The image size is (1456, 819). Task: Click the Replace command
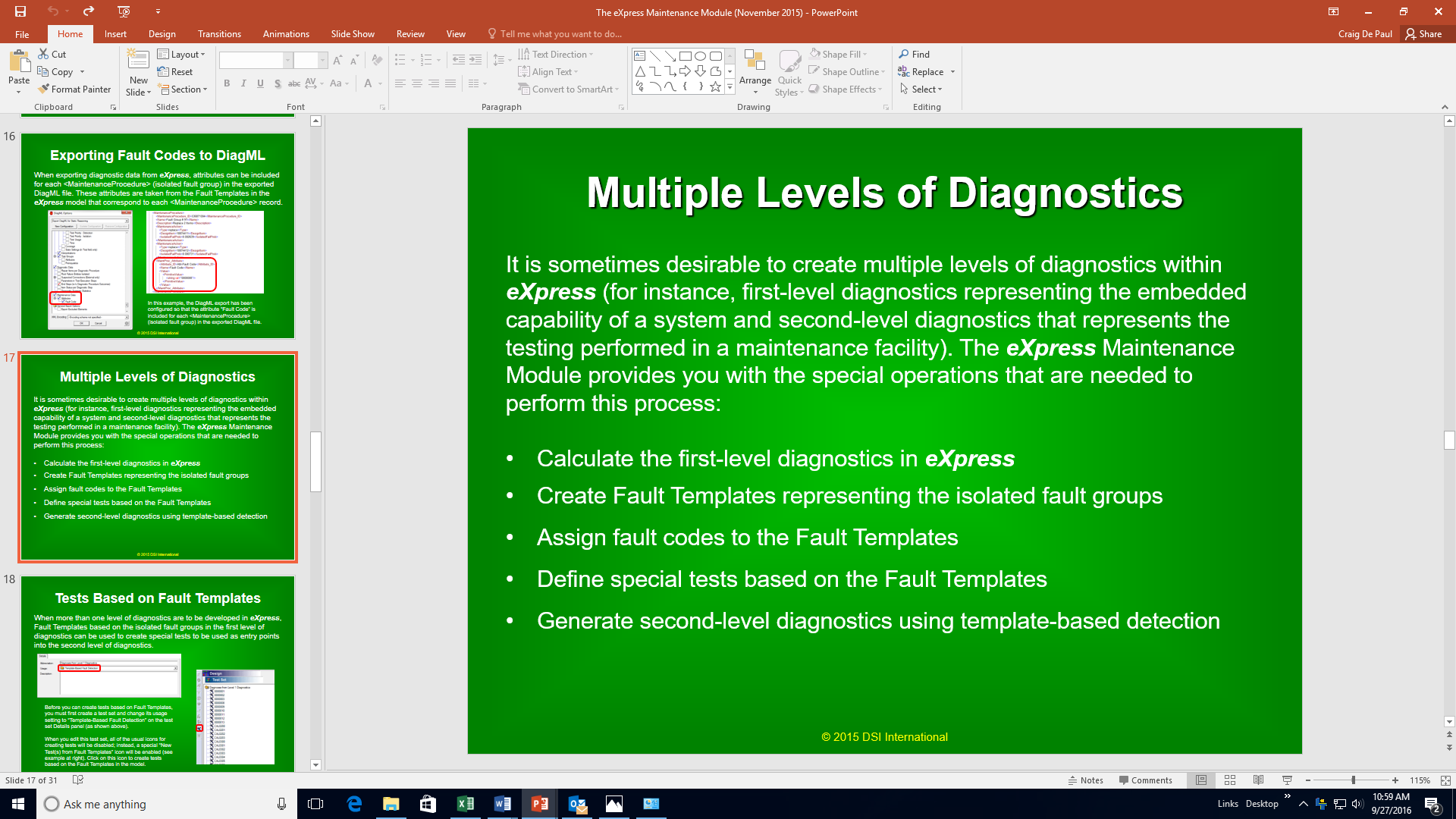pyautogui.click(x=921, y=71)
